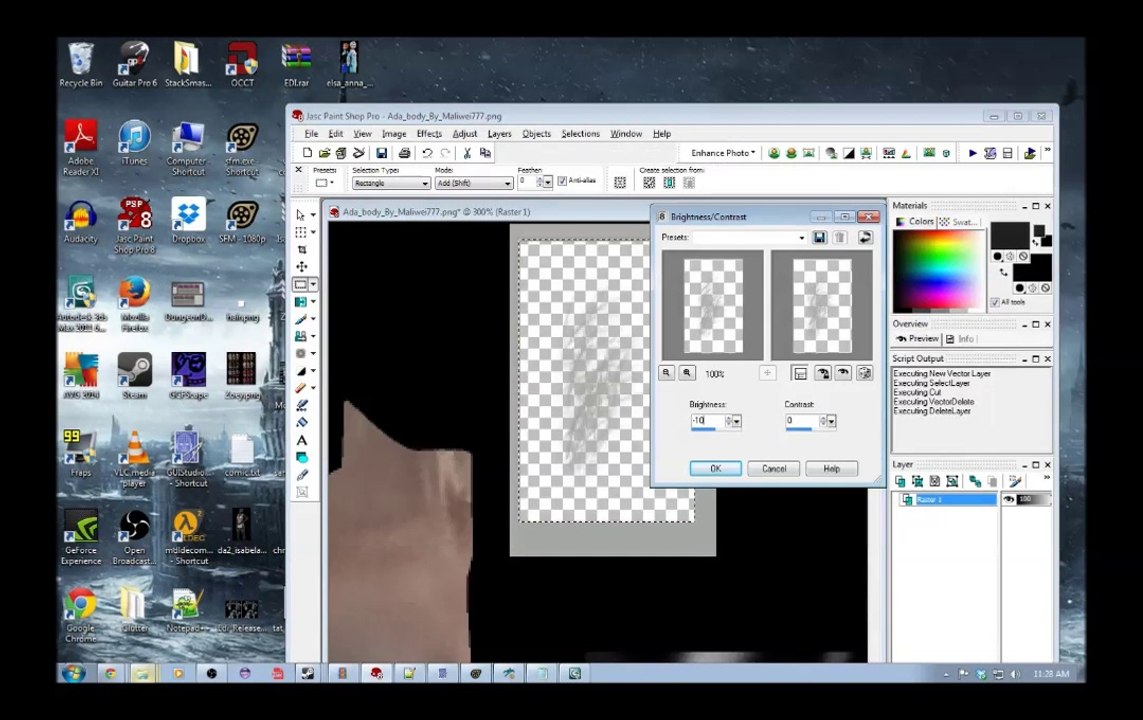Click the Preview tab in Overview palette

tap(918, 339)
